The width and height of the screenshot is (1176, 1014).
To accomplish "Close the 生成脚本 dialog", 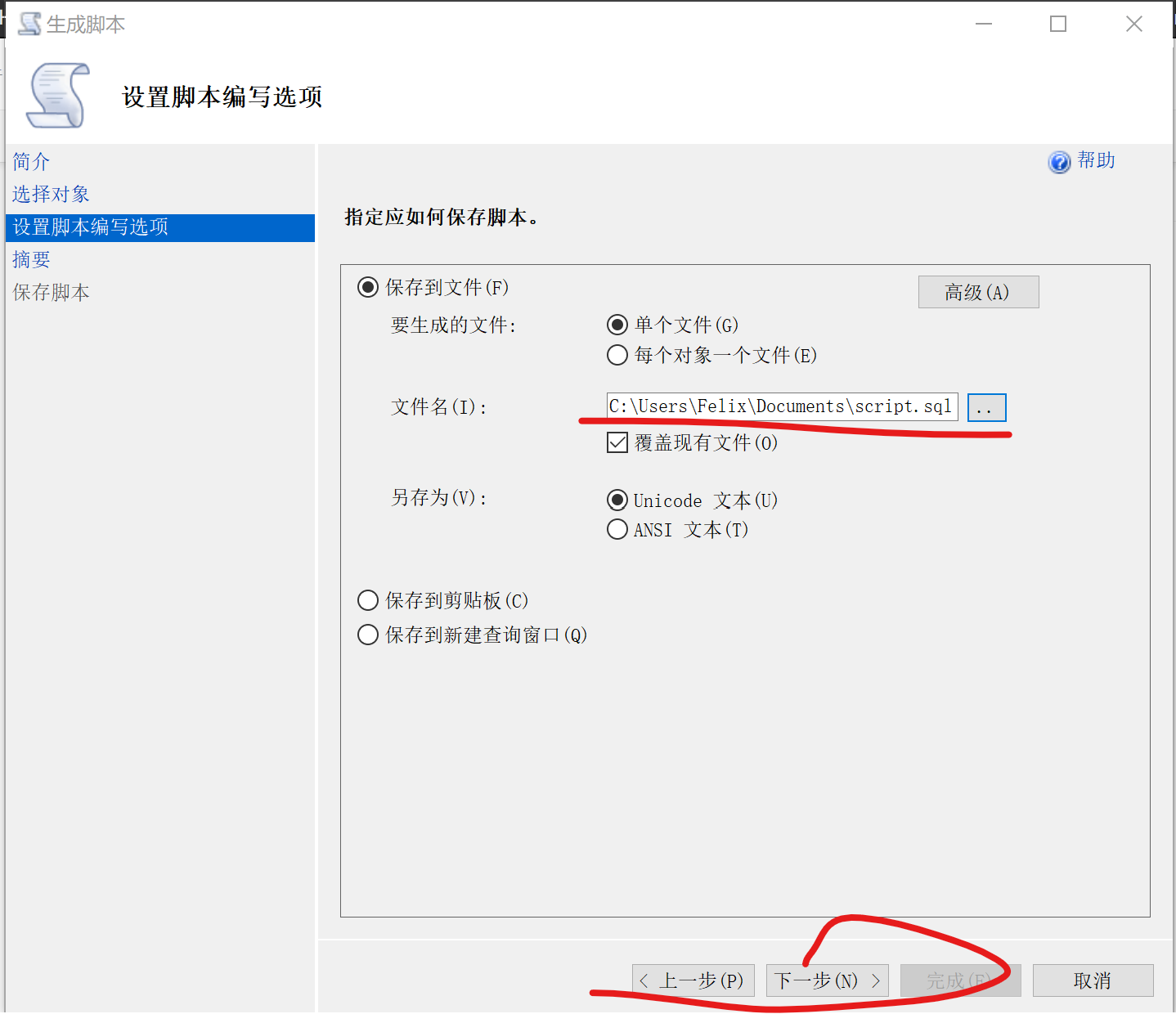I will click(x=1134, y=24).
